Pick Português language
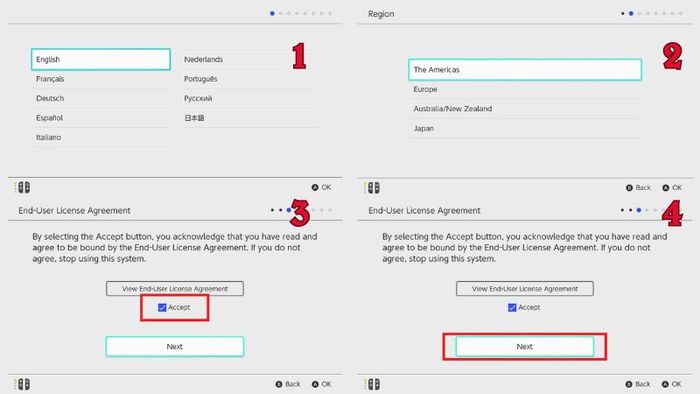The image size is (700, 394). (x=250, y=79)
